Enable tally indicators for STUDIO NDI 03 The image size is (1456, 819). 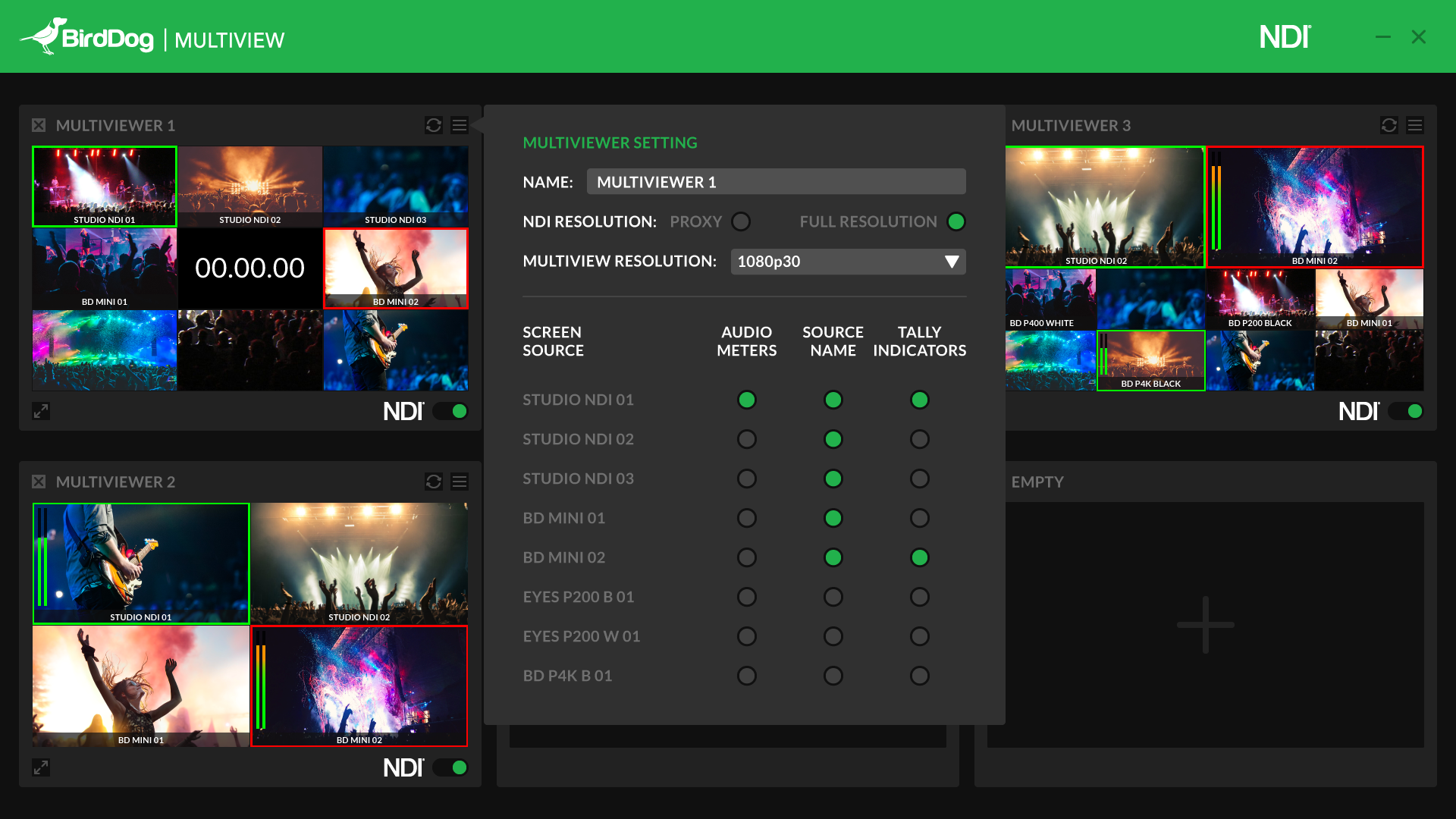click(x=920, y=479)
